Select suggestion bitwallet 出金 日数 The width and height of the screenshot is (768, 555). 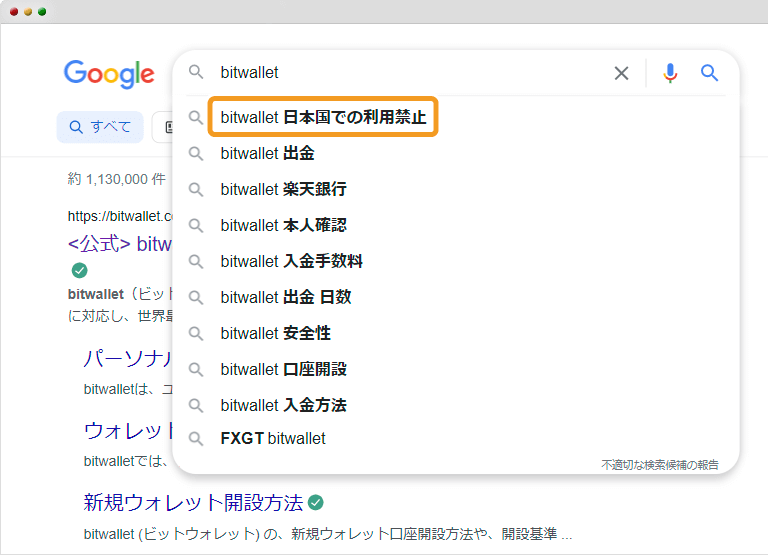pyautogui.click(x=286, y=297)
